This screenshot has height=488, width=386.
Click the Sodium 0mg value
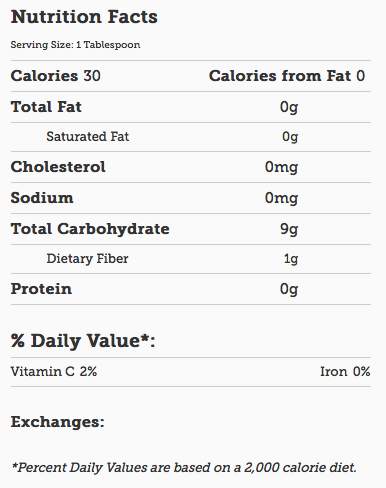pyautogui.click(x=281, y=198)
